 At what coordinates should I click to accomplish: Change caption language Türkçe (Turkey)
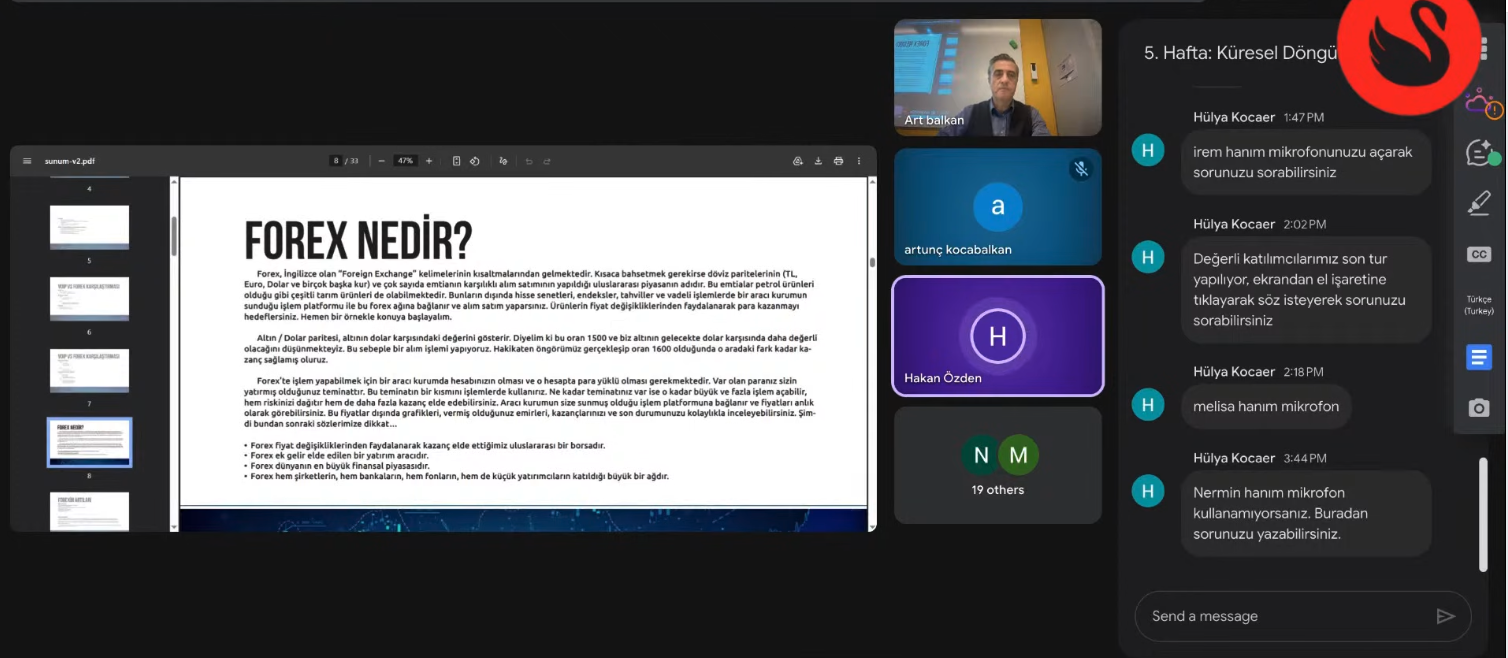1478,305
